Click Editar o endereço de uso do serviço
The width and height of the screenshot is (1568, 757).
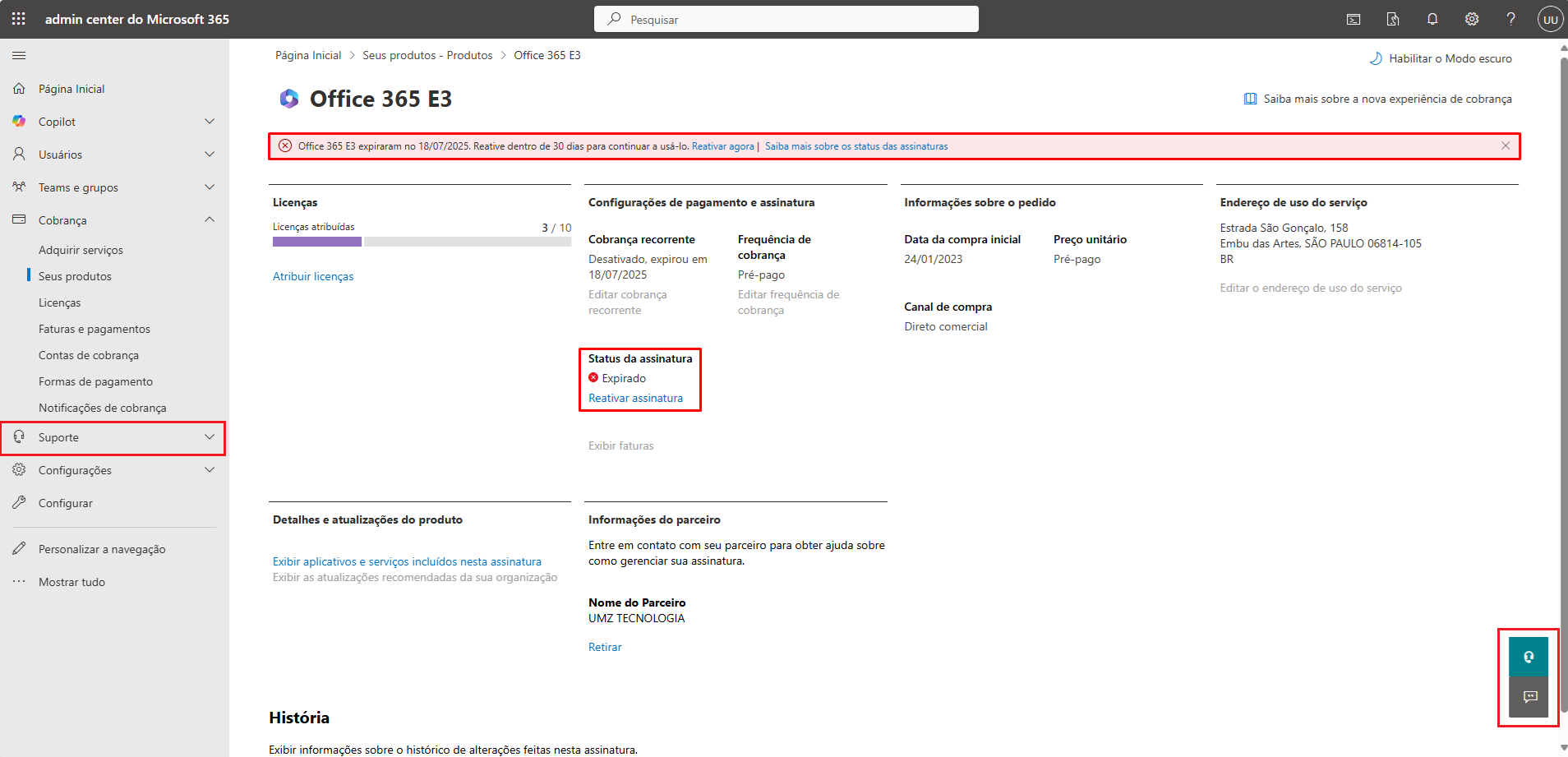(1311, 288)
